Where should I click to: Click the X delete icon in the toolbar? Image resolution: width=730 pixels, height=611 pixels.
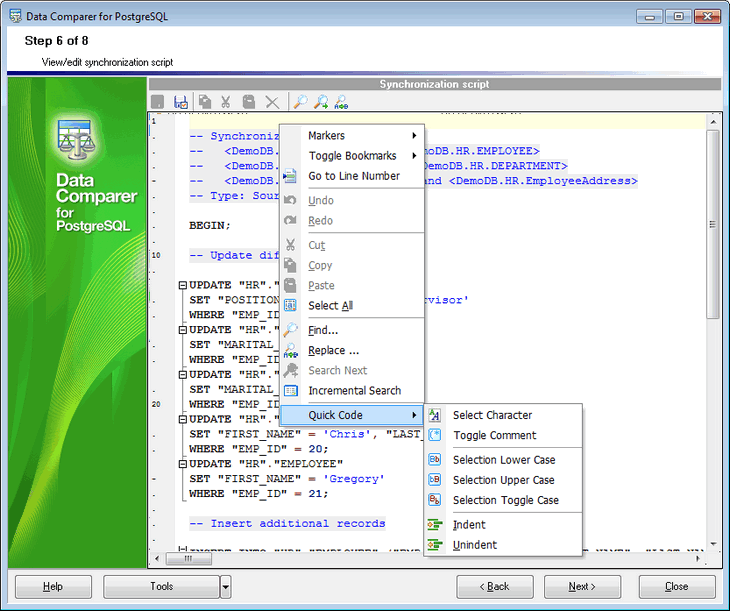272,102
